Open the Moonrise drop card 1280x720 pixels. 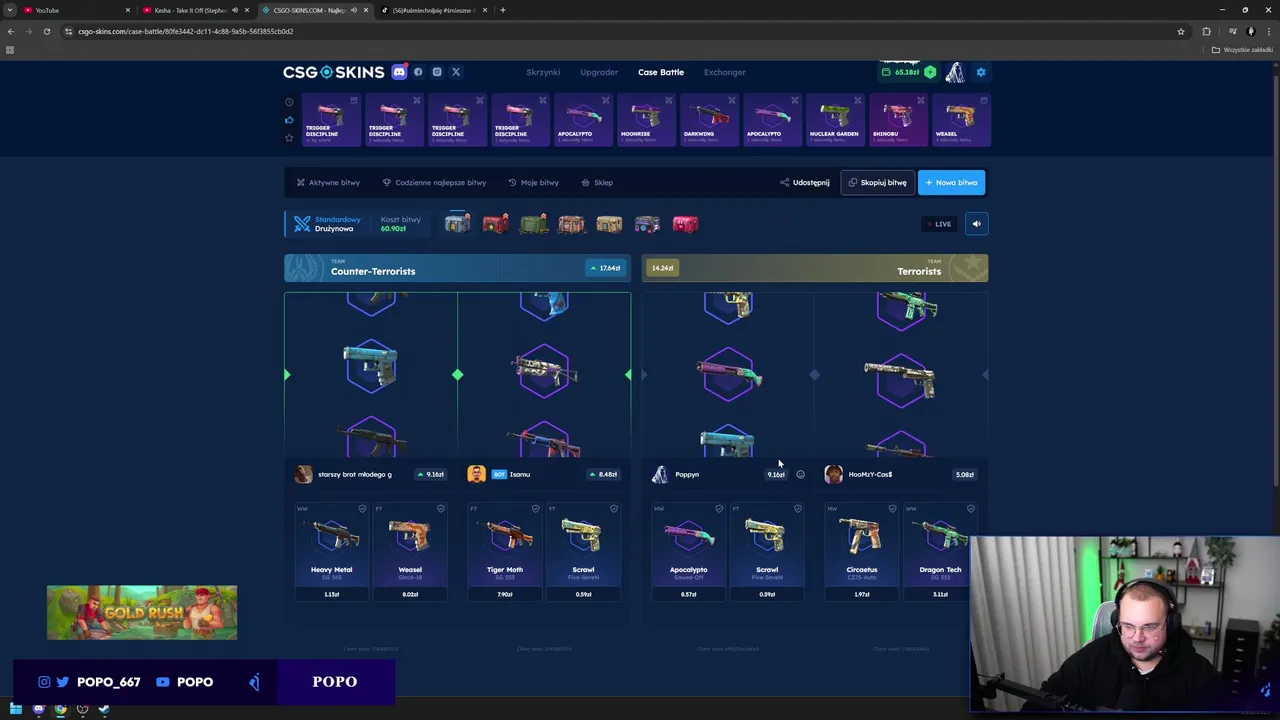pyautogui.click(x=646, y=120)
